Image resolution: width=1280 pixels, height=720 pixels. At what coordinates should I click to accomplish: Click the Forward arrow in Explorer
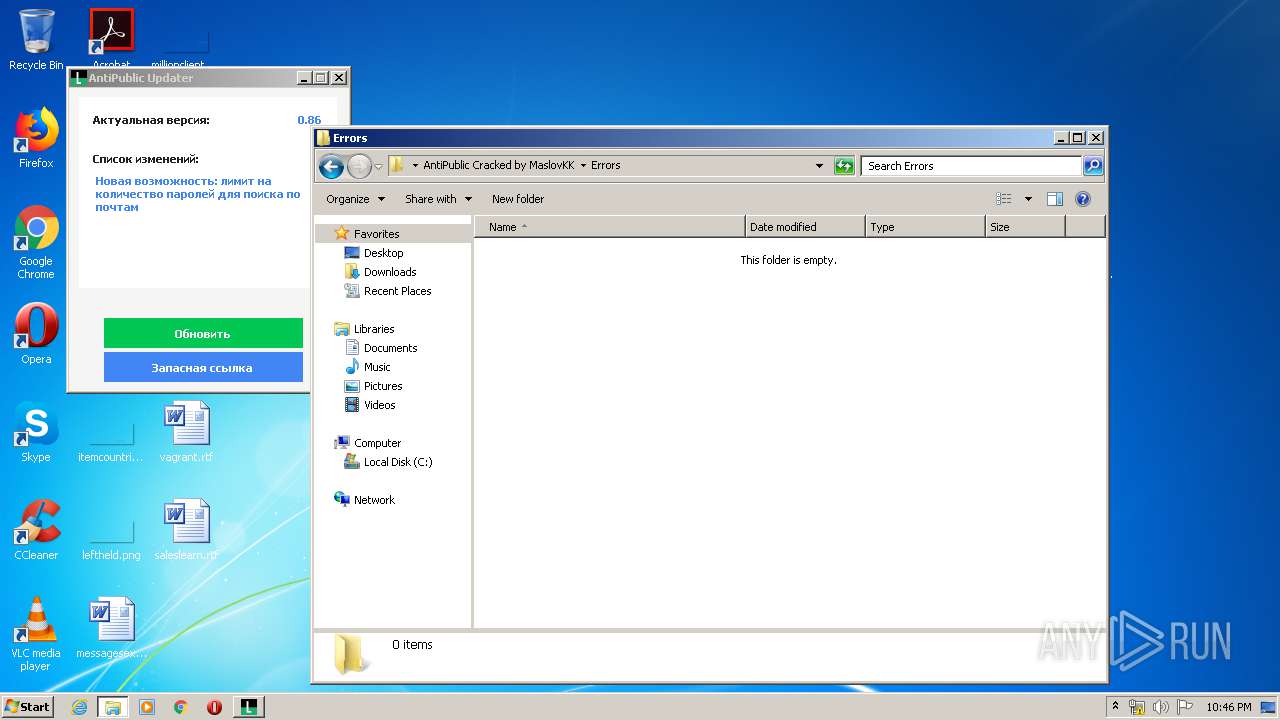[359, 166]
